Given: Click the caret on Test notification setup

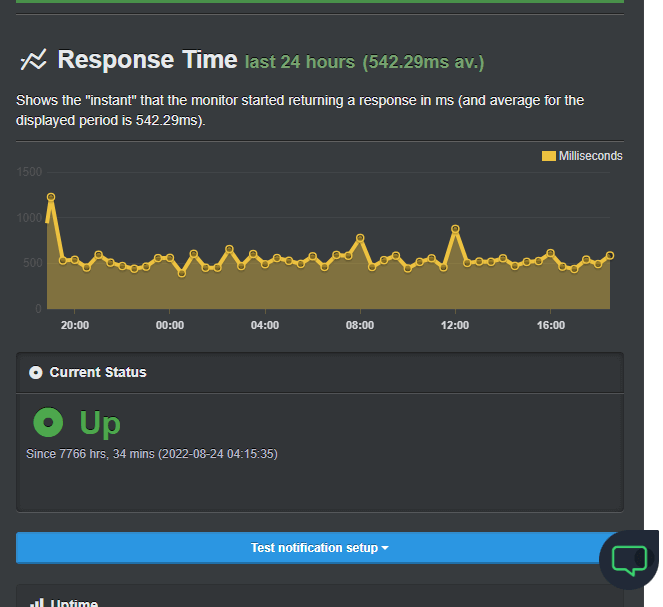Looking at the screenshot, I should click(x=385, y=548).
